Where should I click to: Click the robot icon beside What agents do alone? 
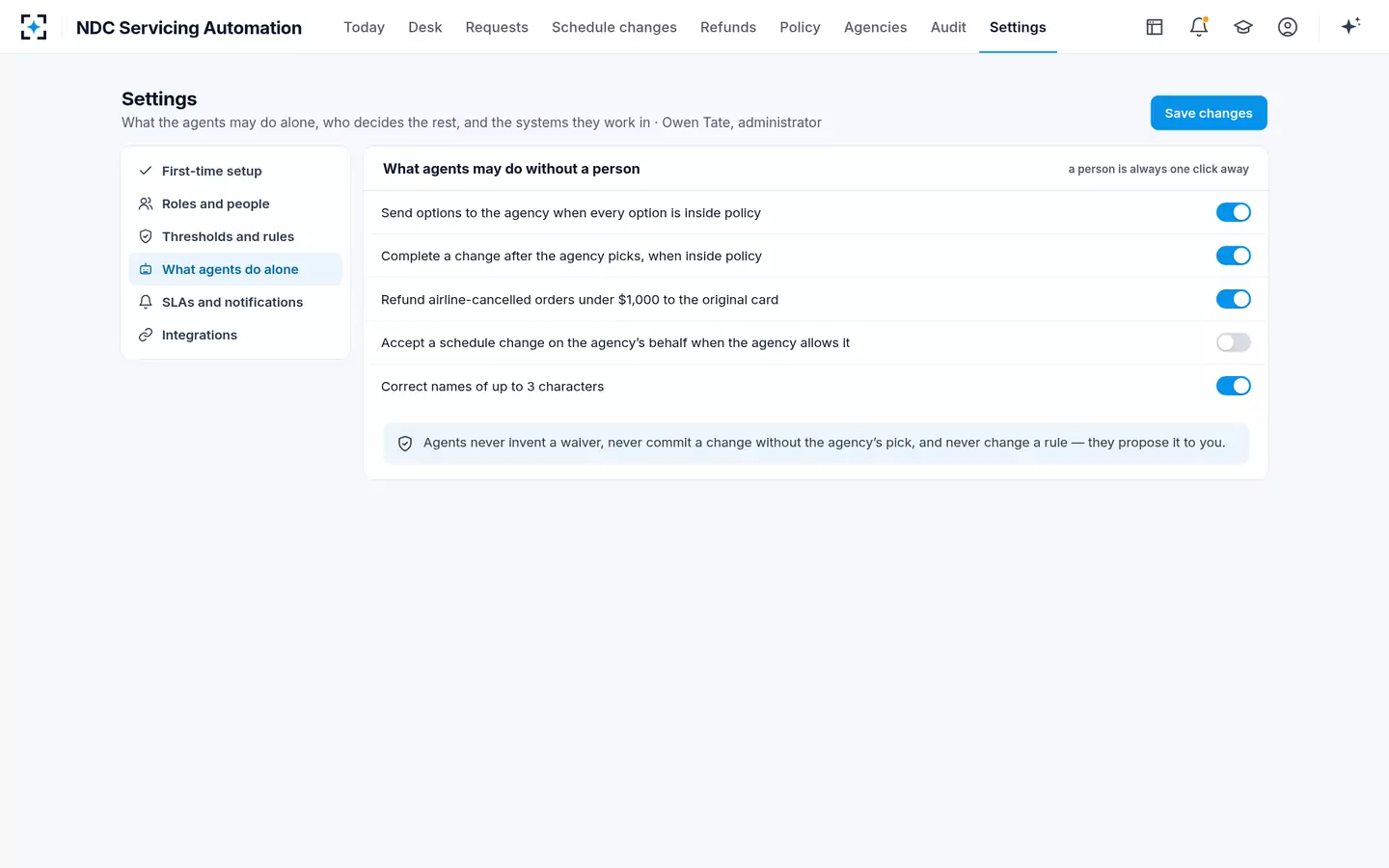146,269
